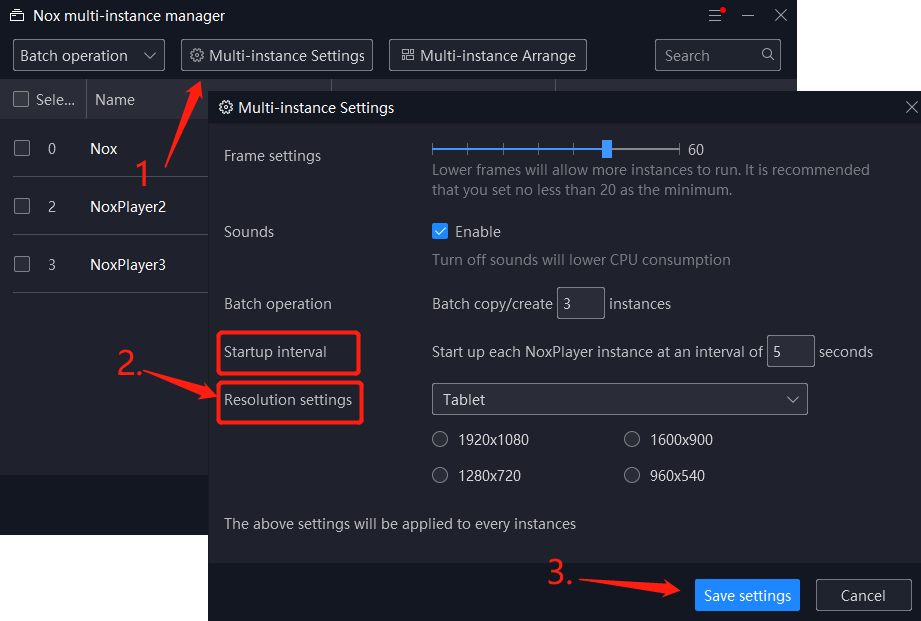Open the hamburger menu with red dot

715,15
